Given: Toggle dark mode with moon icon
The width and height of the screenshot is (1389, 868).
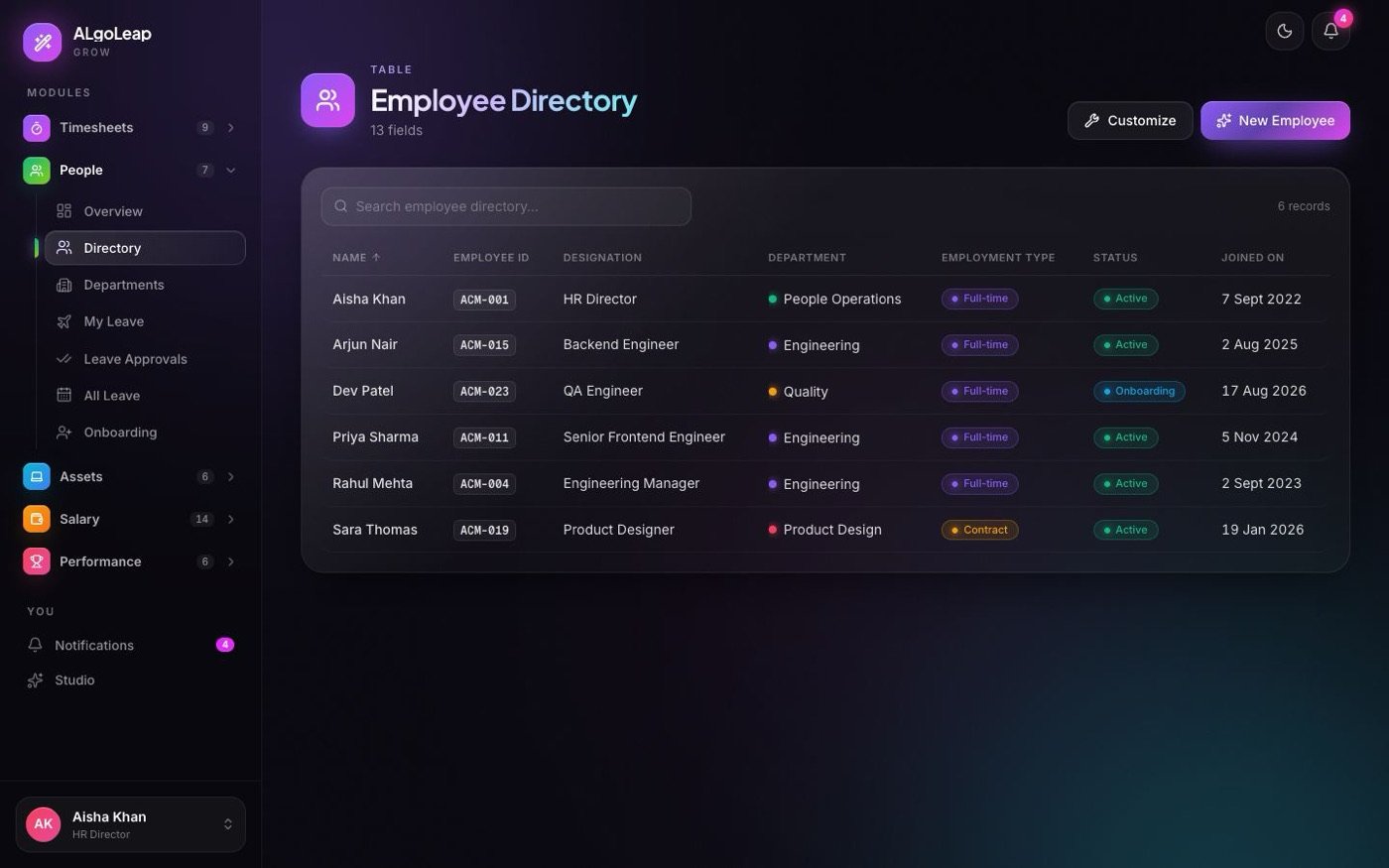Looking at the screenshot, I should click(x=1285, y=31).
